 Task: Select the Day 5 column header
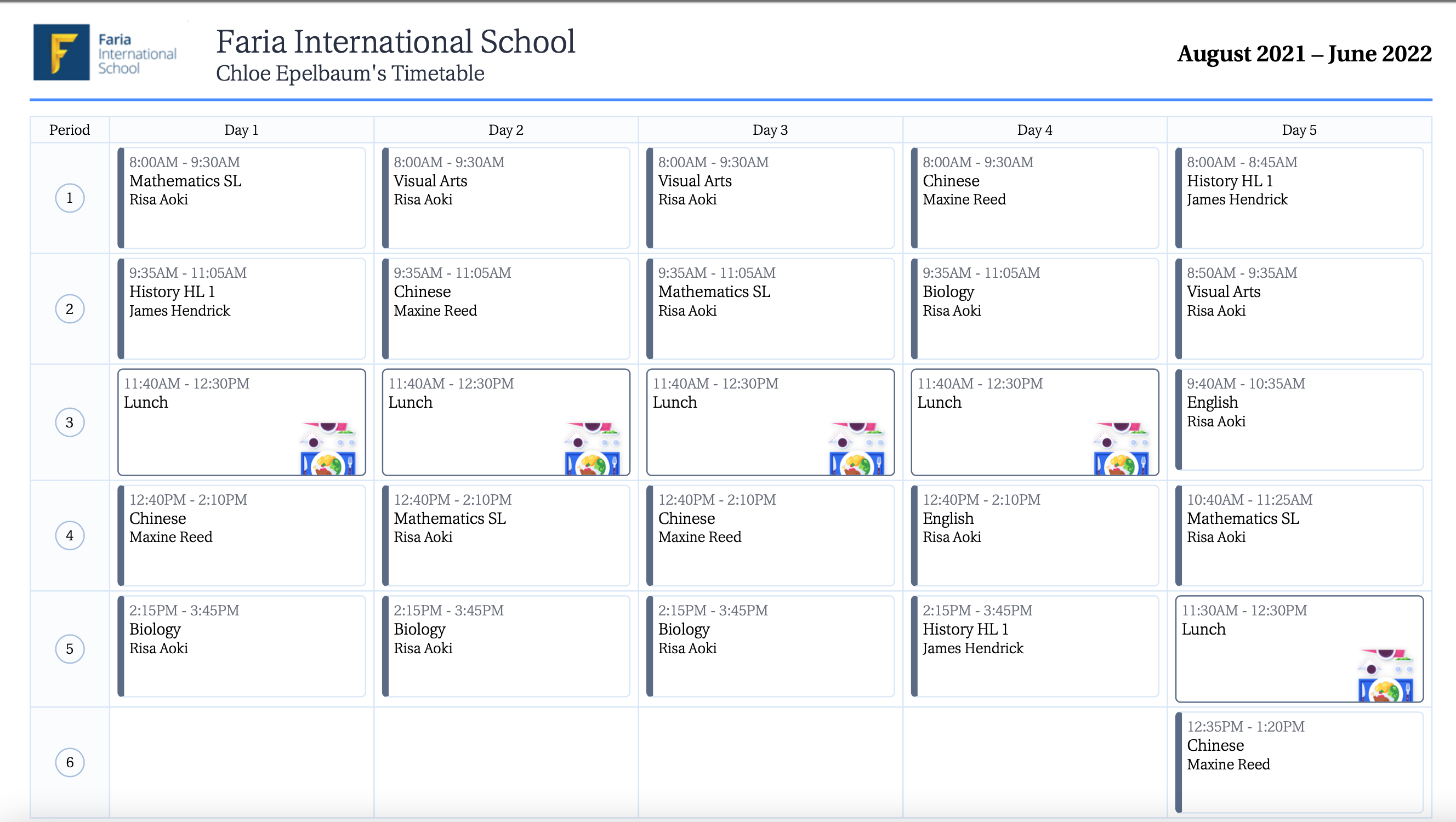pos(1298,130)
